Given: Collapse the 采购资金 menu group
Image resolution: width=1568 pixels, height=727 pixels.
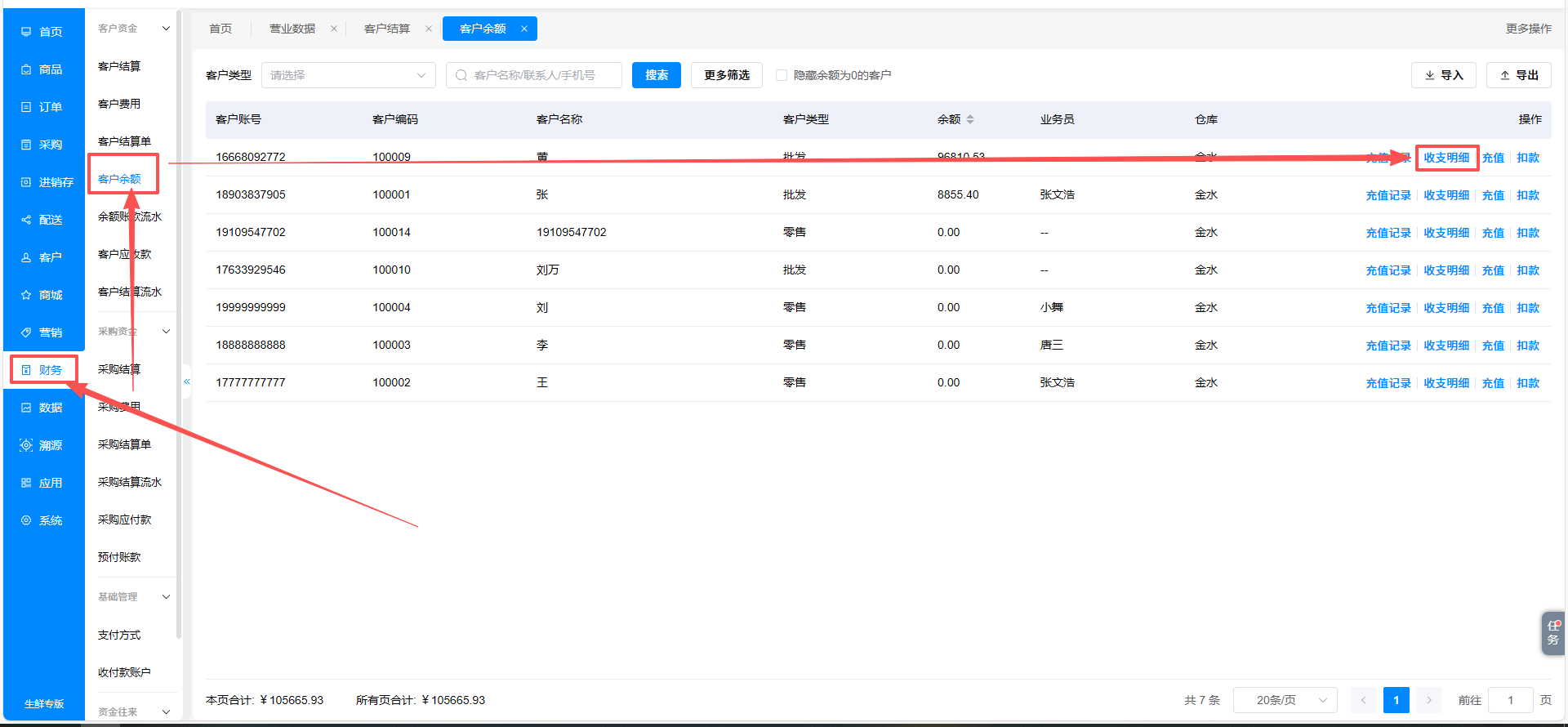Looking at the screenshot, I should [x=166, y=332].
